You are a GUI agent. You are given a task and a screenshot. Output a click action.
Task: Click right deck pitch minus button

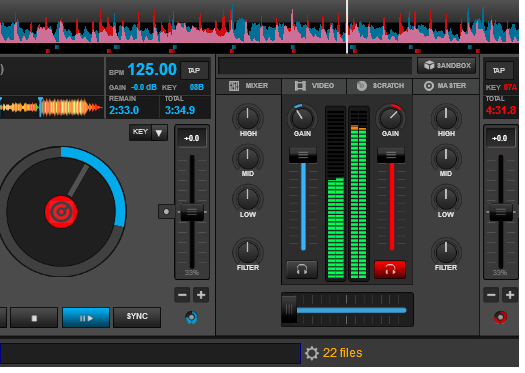point(492,295)
